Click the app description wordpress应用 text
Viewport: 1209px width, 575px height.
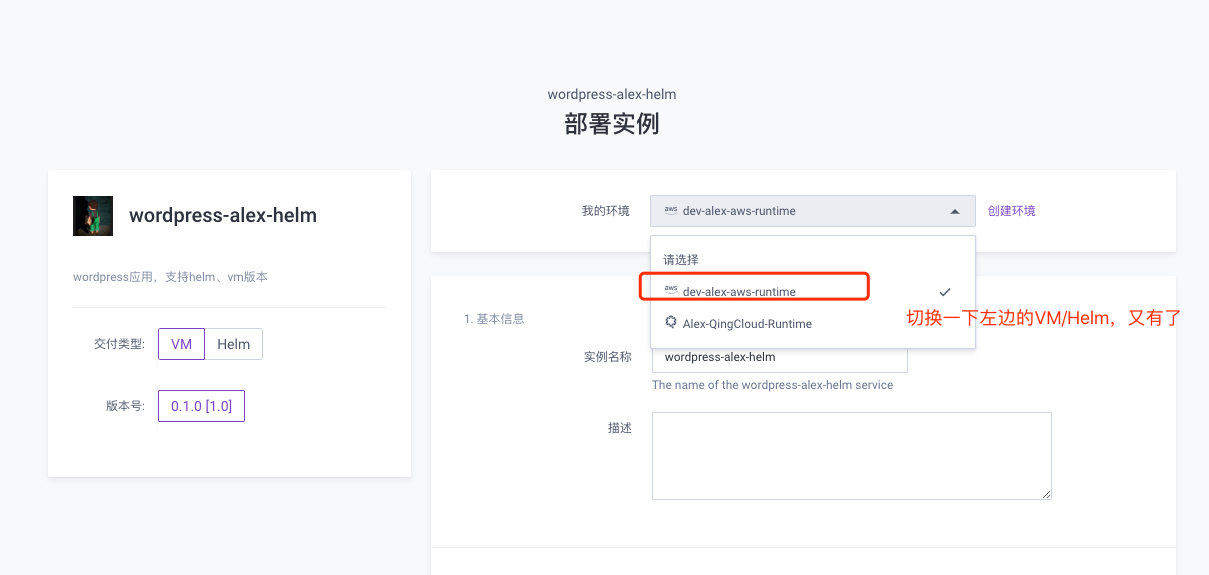pos(170,277)
